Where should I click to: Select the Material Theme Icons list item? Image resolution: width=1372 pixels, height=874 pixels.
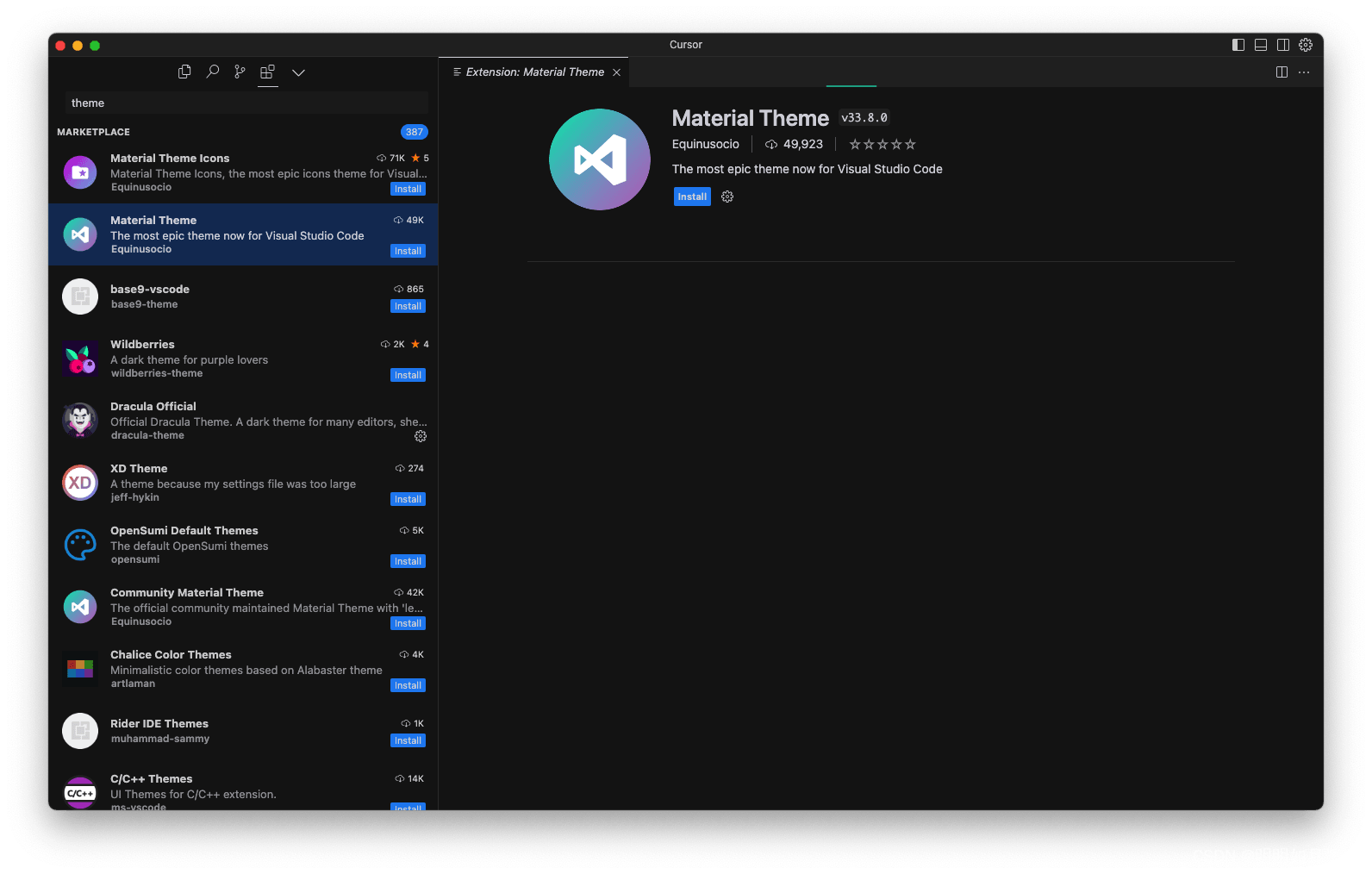tap(243, 172)
